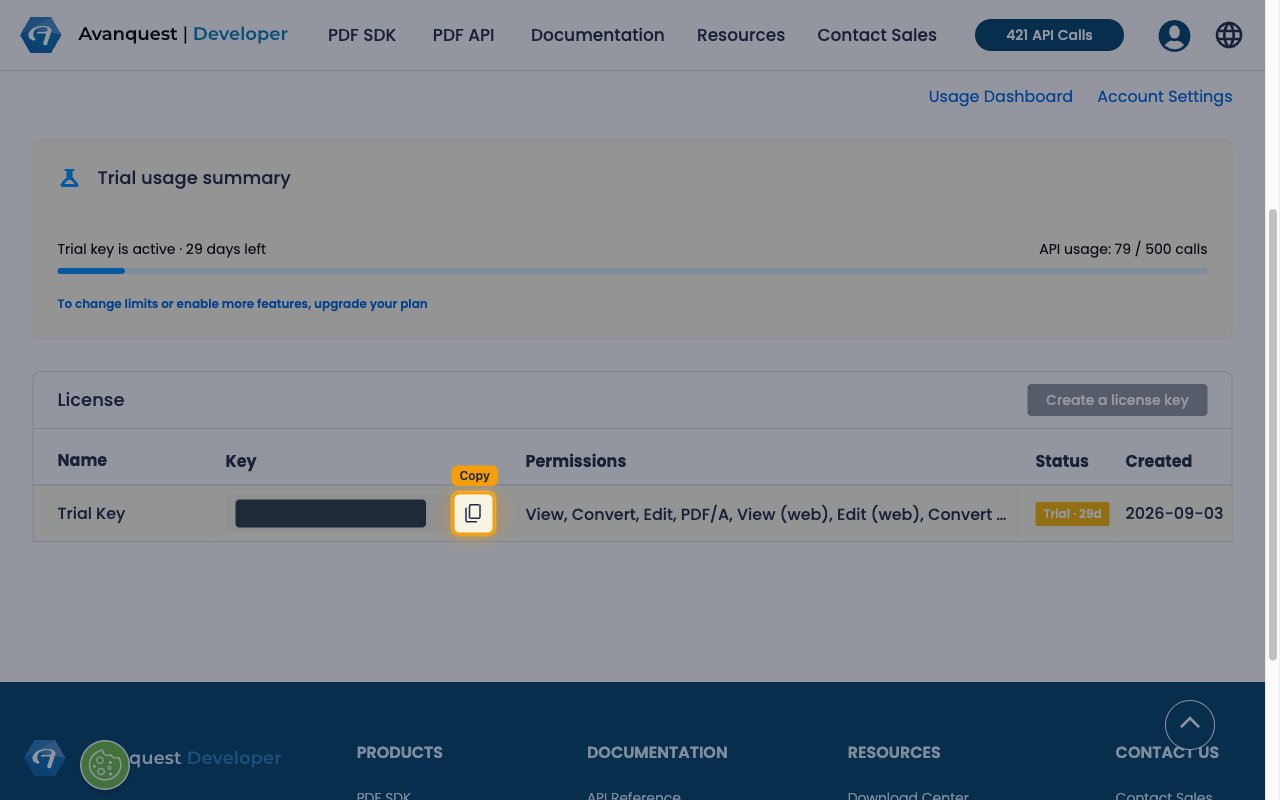Open the Usage Dashboard link
This screenshot has height=800, width=1280.
click(1000, 96)
